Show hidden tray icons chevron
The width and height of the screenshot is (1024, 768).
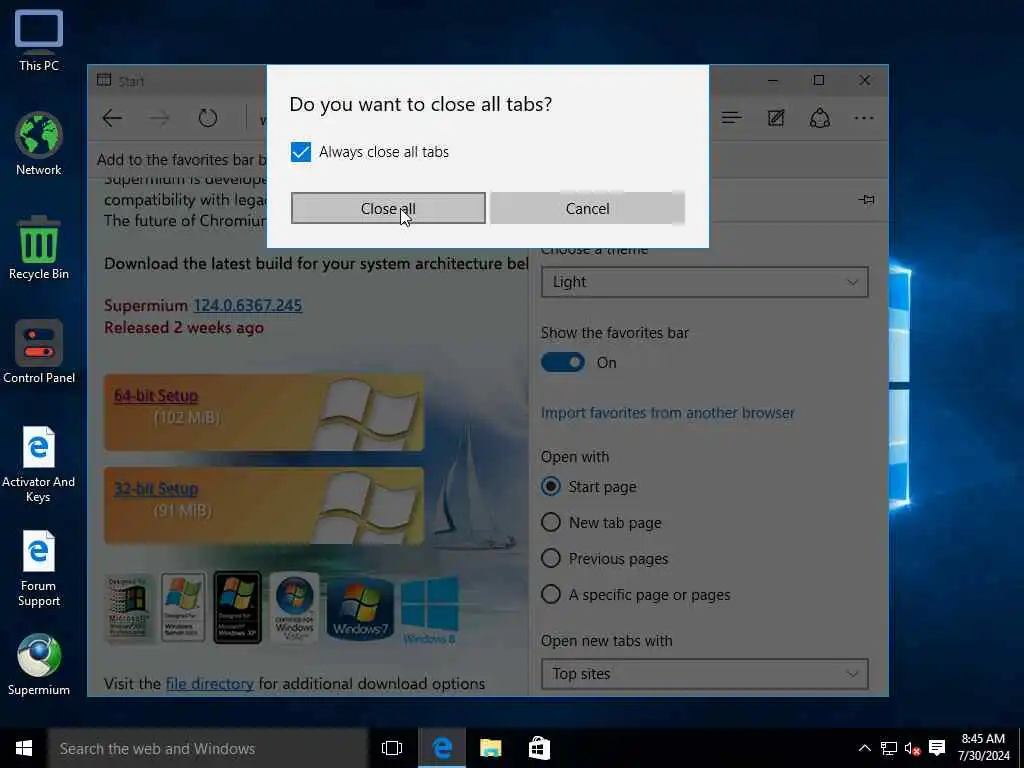point(864,748)
